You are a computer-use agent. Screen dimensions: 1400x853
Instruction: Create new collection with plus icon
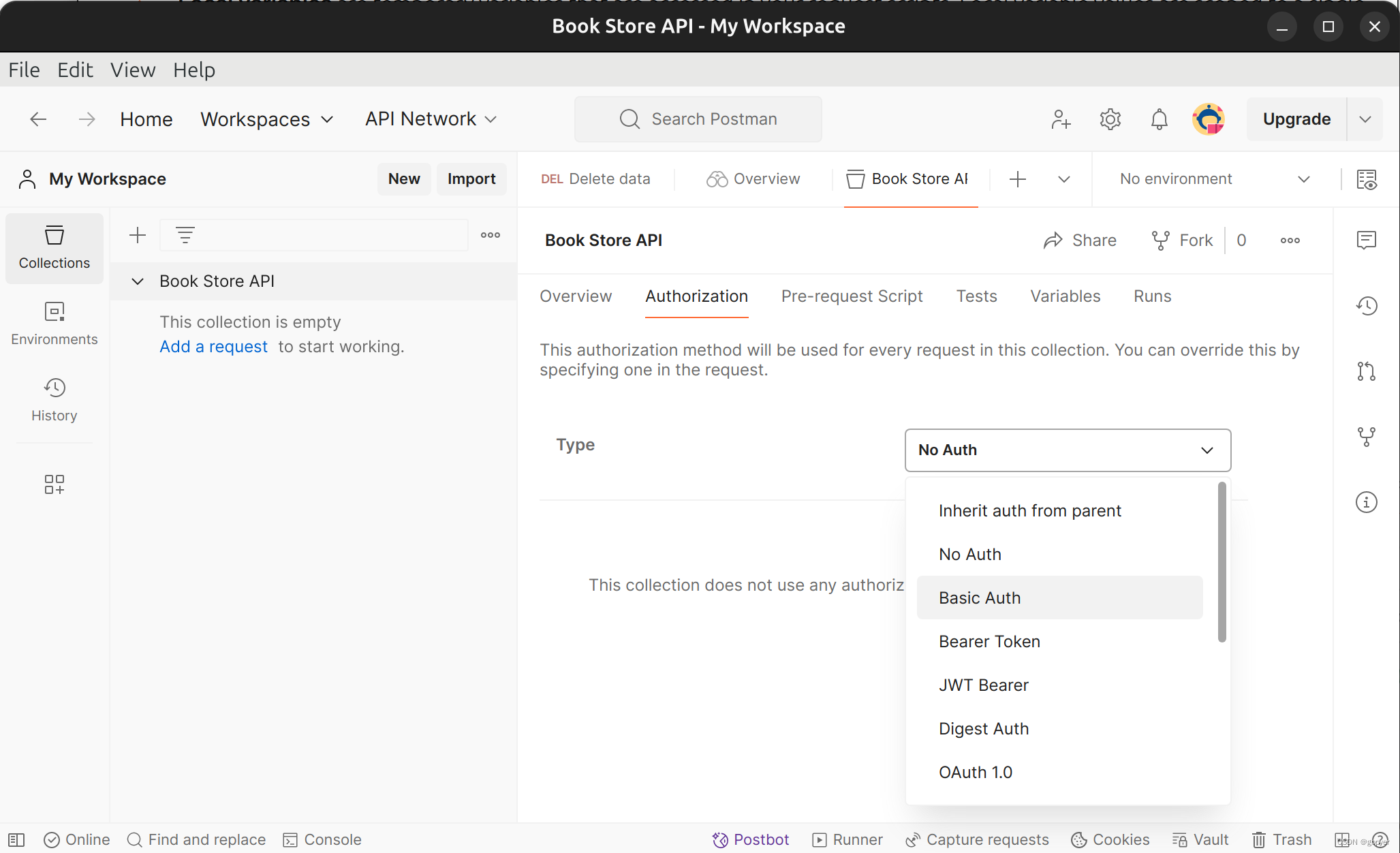pyautogui.click(x=138, y=235)
